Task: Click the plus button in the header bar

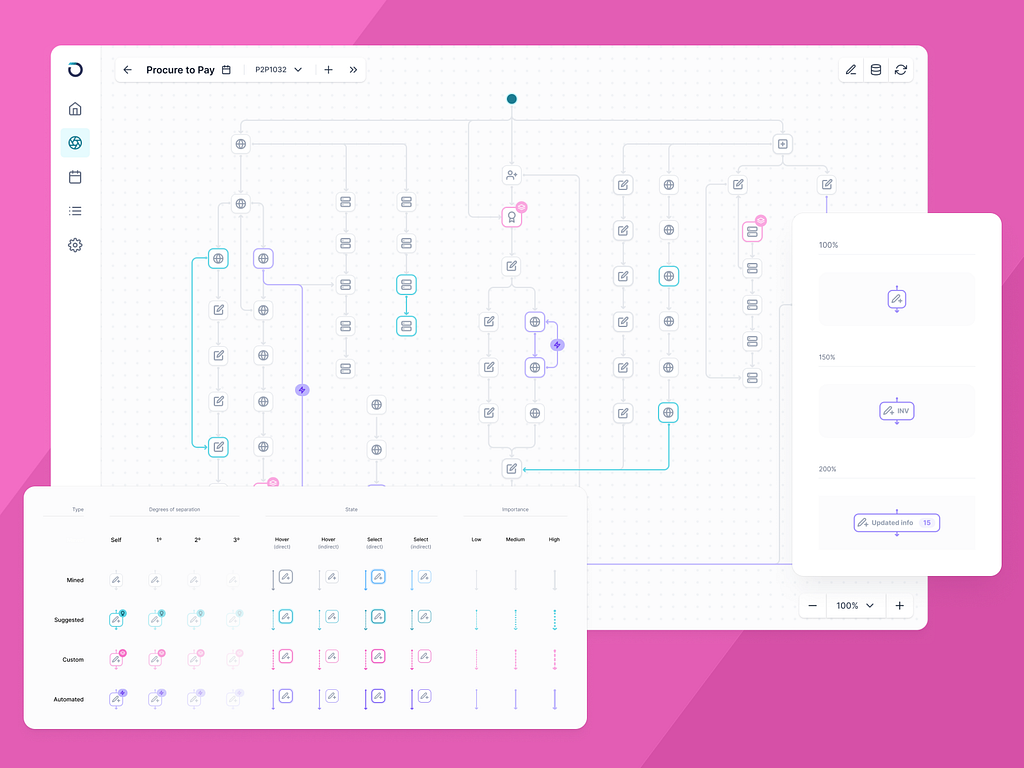Action: [329, 70]
